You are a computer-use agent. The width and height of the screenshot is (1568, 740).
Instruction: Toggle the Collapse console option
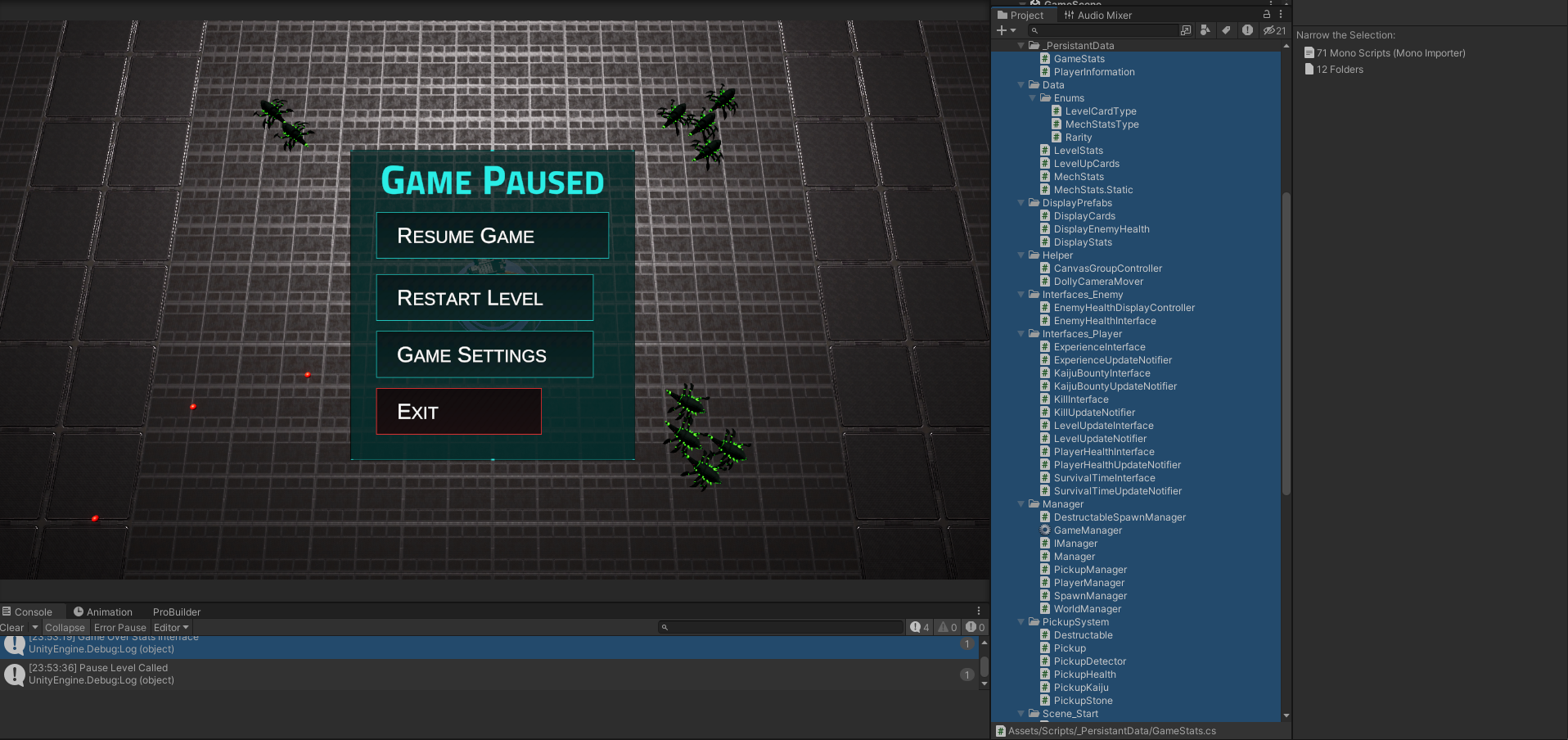pyautogui.click(x=65, y=628)
